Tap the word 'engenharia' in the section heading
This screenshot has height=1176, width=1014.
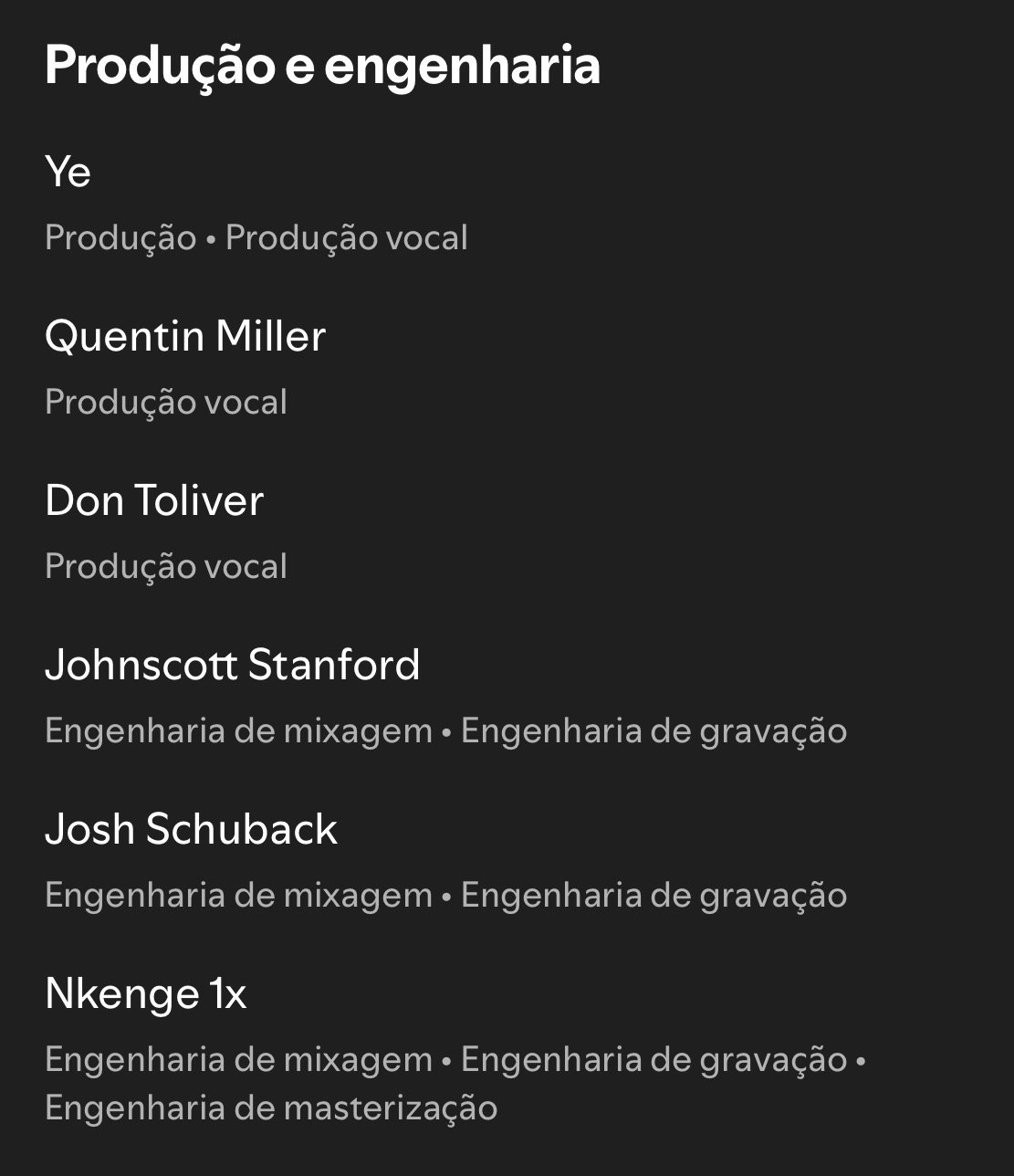pyautogui.click(x=462, y=66)
